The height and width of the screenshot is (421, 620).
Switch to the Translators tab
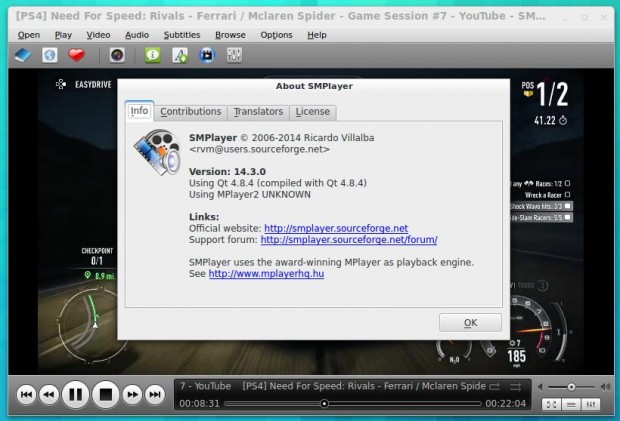(258, 112)
